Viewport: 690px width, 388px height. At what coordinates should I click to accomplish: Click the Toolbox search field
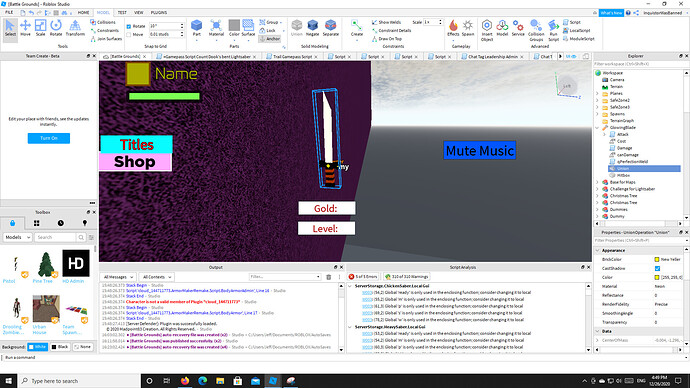55,237
